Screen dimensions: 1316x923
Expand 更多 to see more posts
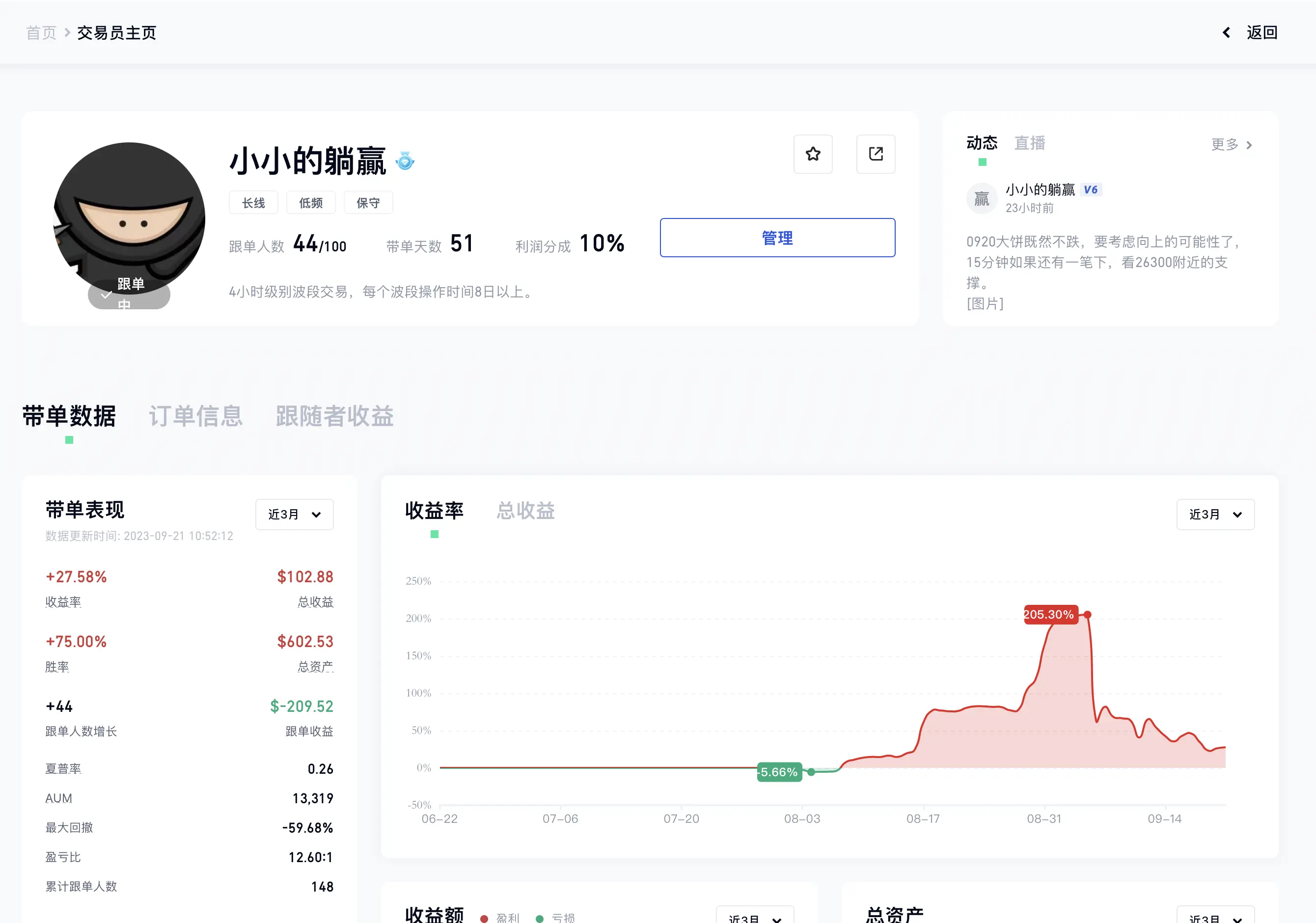point(1231,144)
